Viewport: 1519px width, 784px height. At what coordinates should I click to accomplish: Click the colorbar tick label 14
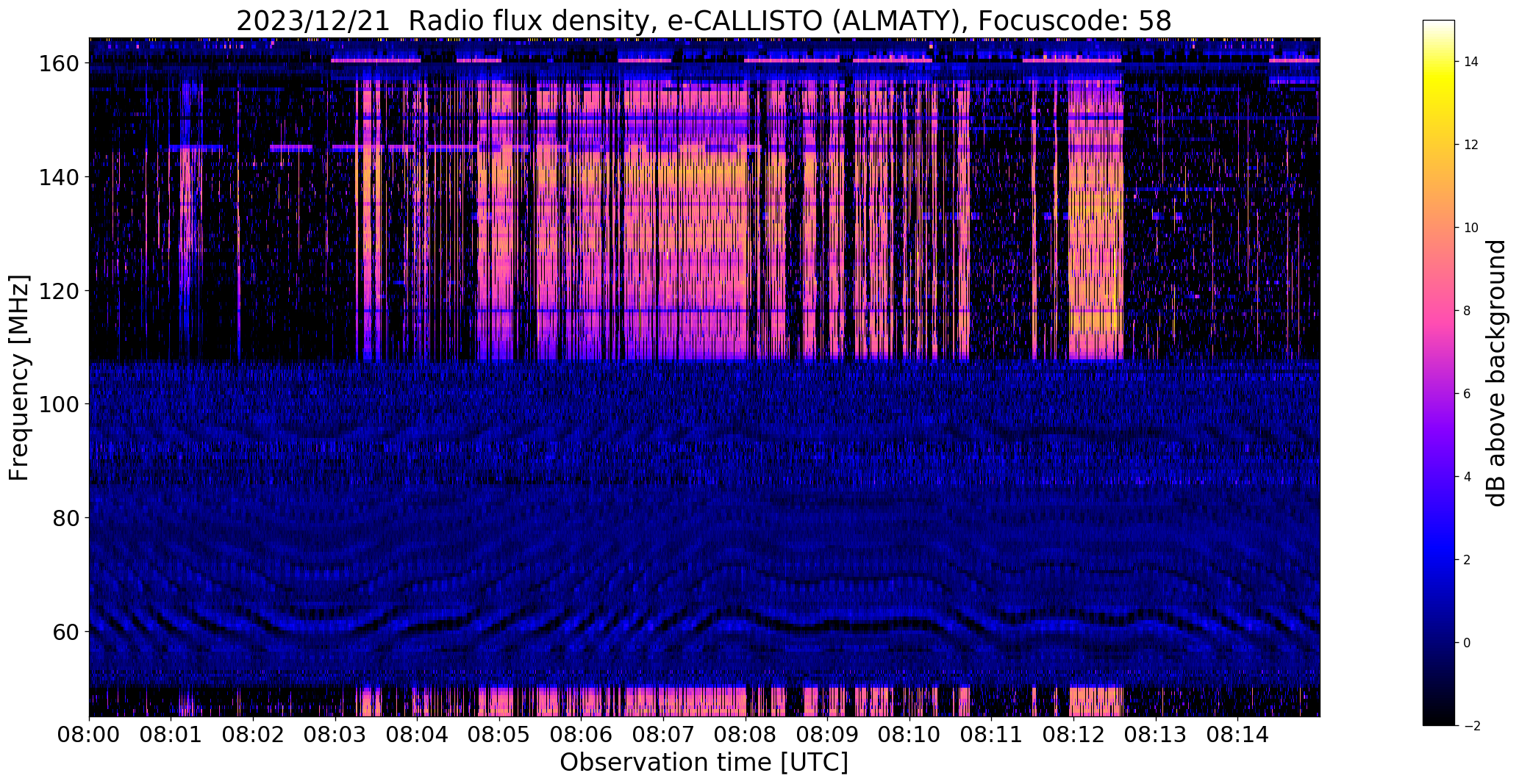[1471, 62]
